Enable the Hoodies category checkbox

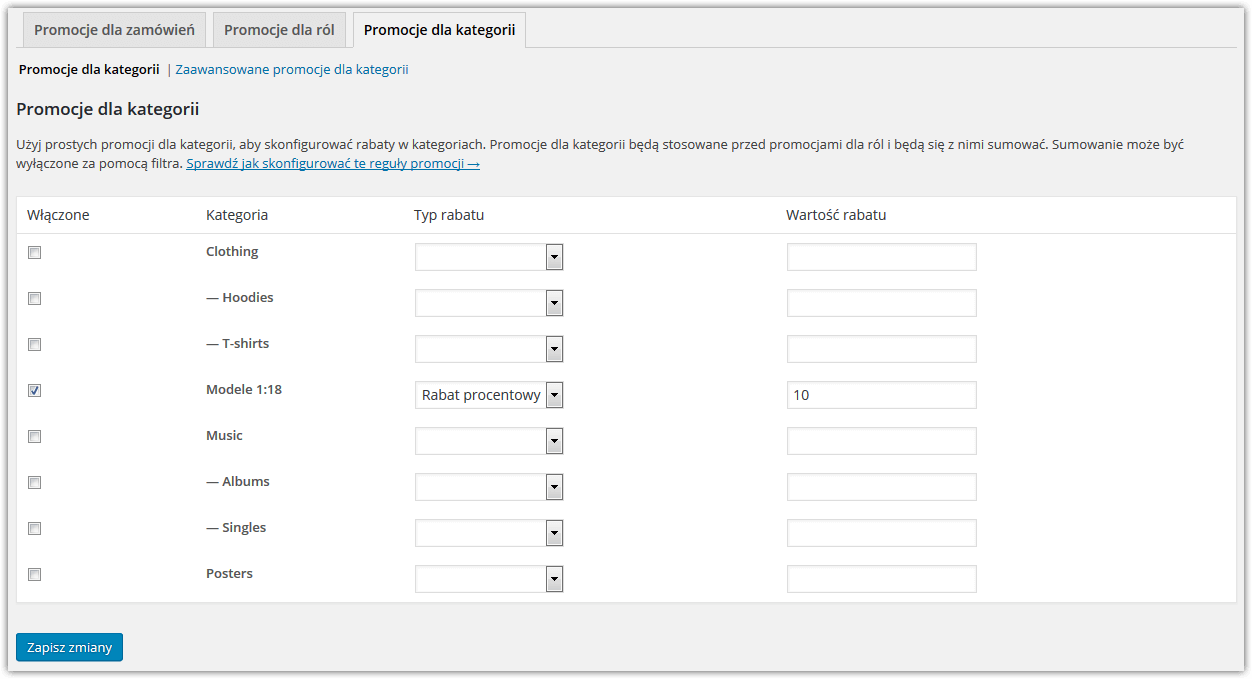(34, 299)
